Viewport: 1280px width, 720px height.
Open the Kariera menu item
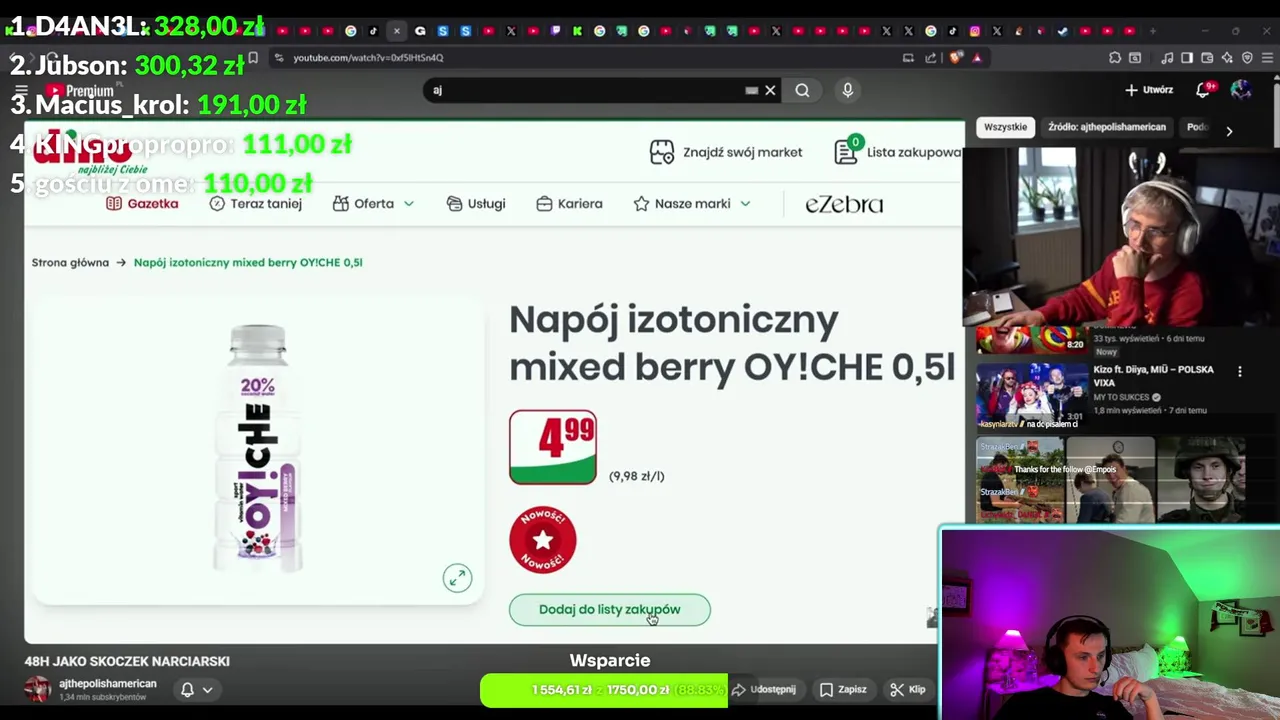pos(569,203)
